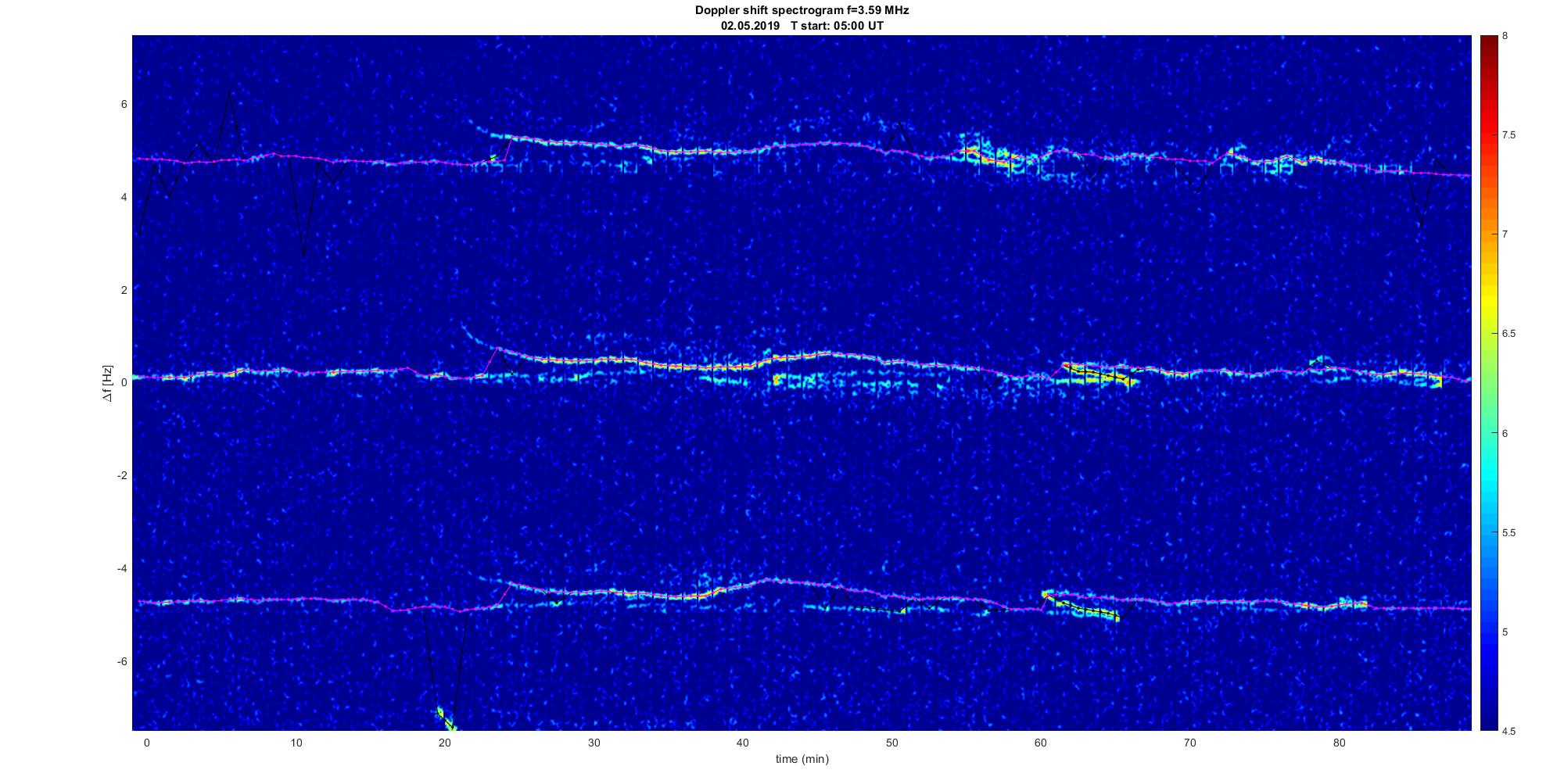Click the colorbar tick label '8'
The width and height of the screenshot is (1564, 784).
[x=1505, y=36]
